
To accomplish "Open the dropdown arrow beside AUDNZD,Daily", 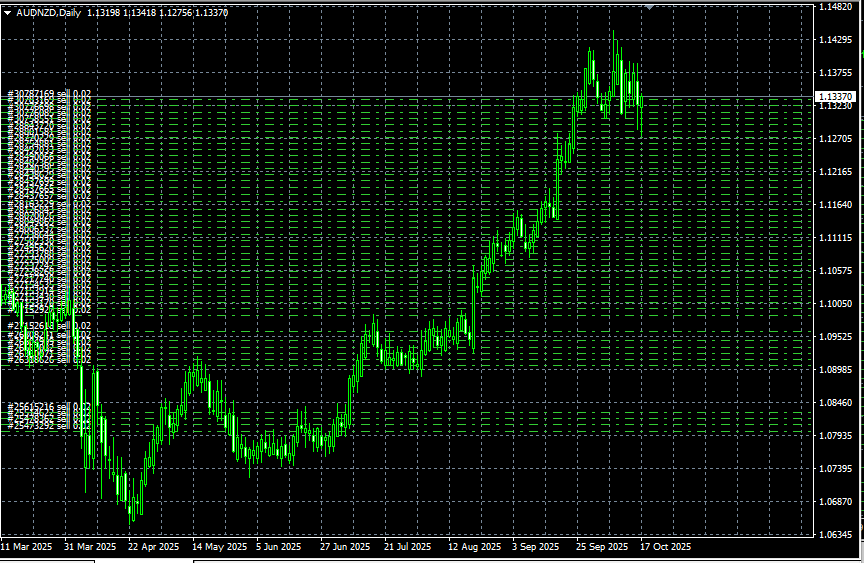I will click(x=8, y=13).
